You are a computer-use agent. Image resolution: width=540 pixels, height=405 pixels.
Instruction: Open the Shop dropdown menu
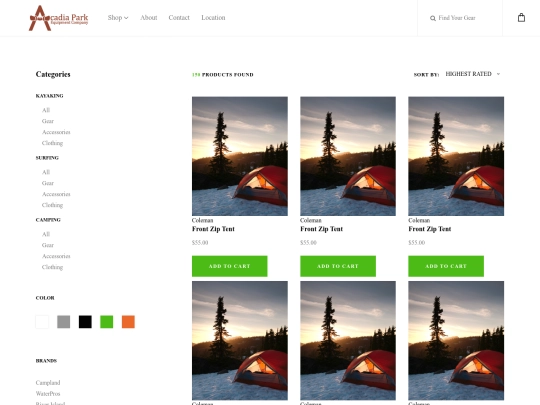click(x=118, y=18)
